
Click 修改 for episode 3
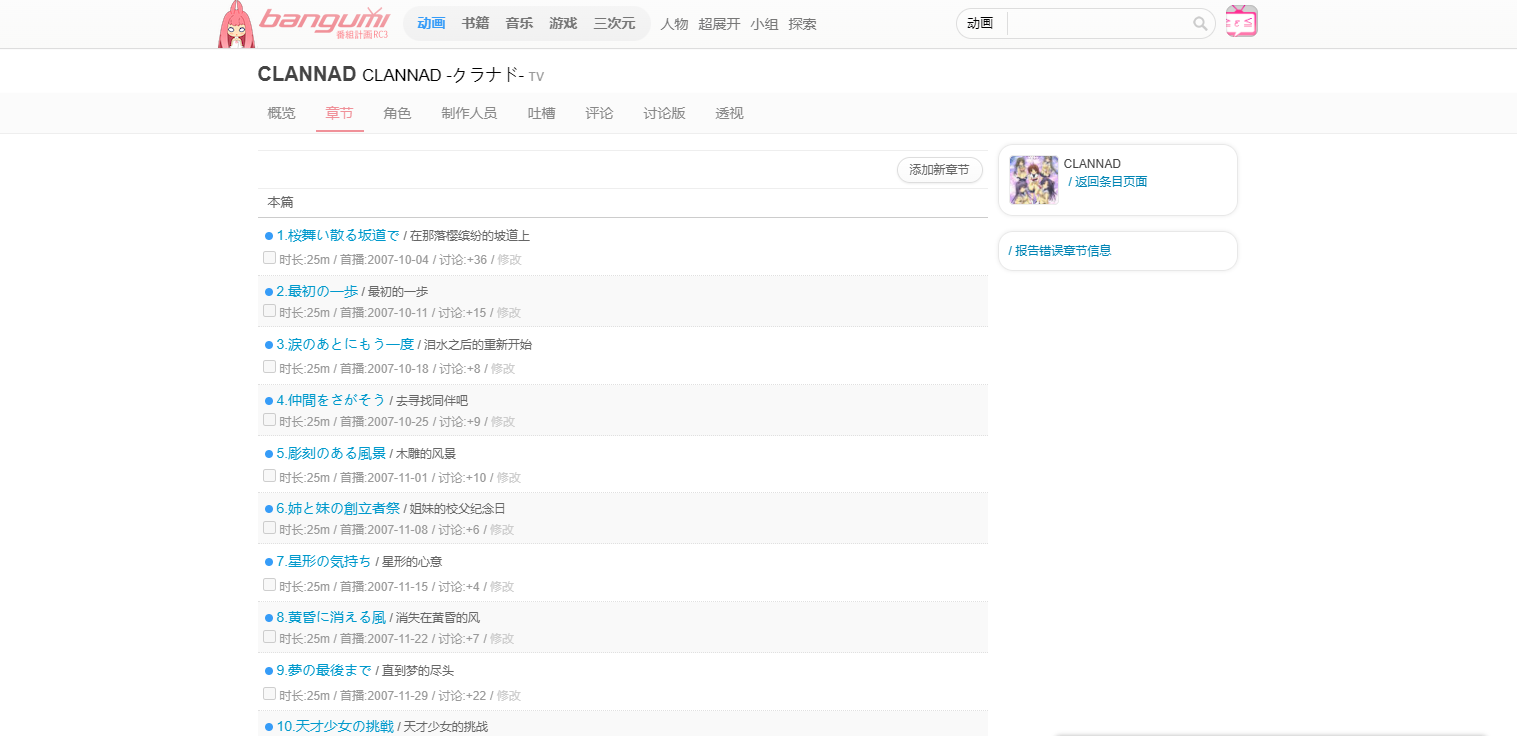click(502, 369)
